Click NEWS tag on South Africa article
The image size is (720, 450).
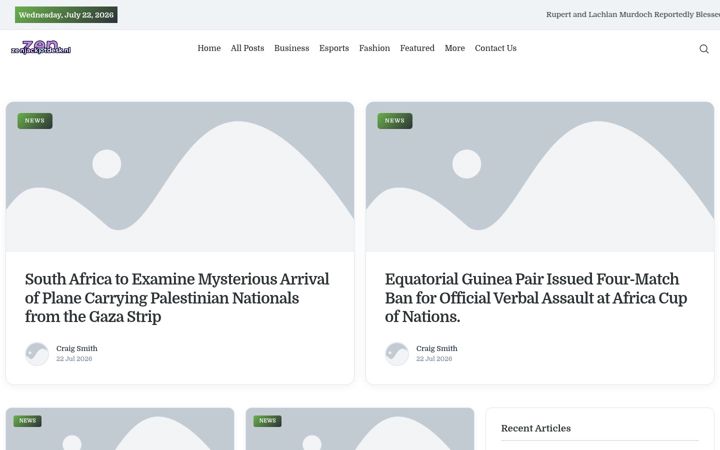(x=35, y=121)
